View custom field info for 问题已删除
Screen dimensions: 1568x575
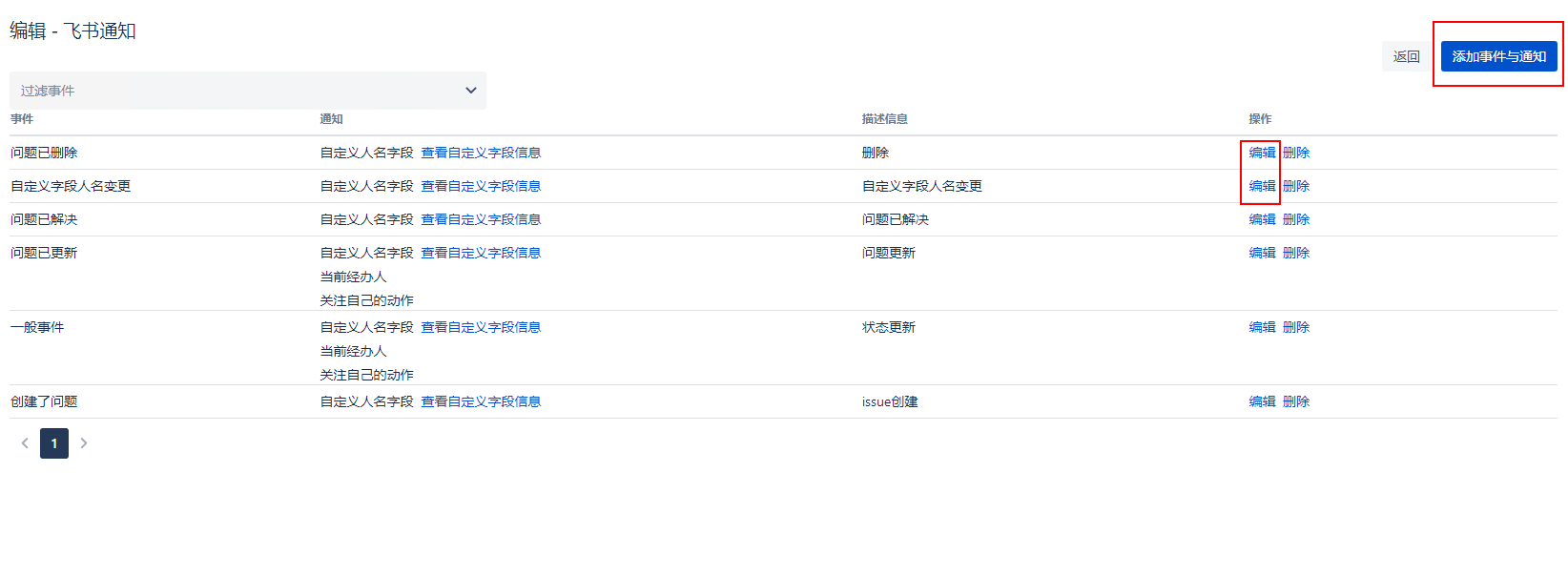point(481,153)
